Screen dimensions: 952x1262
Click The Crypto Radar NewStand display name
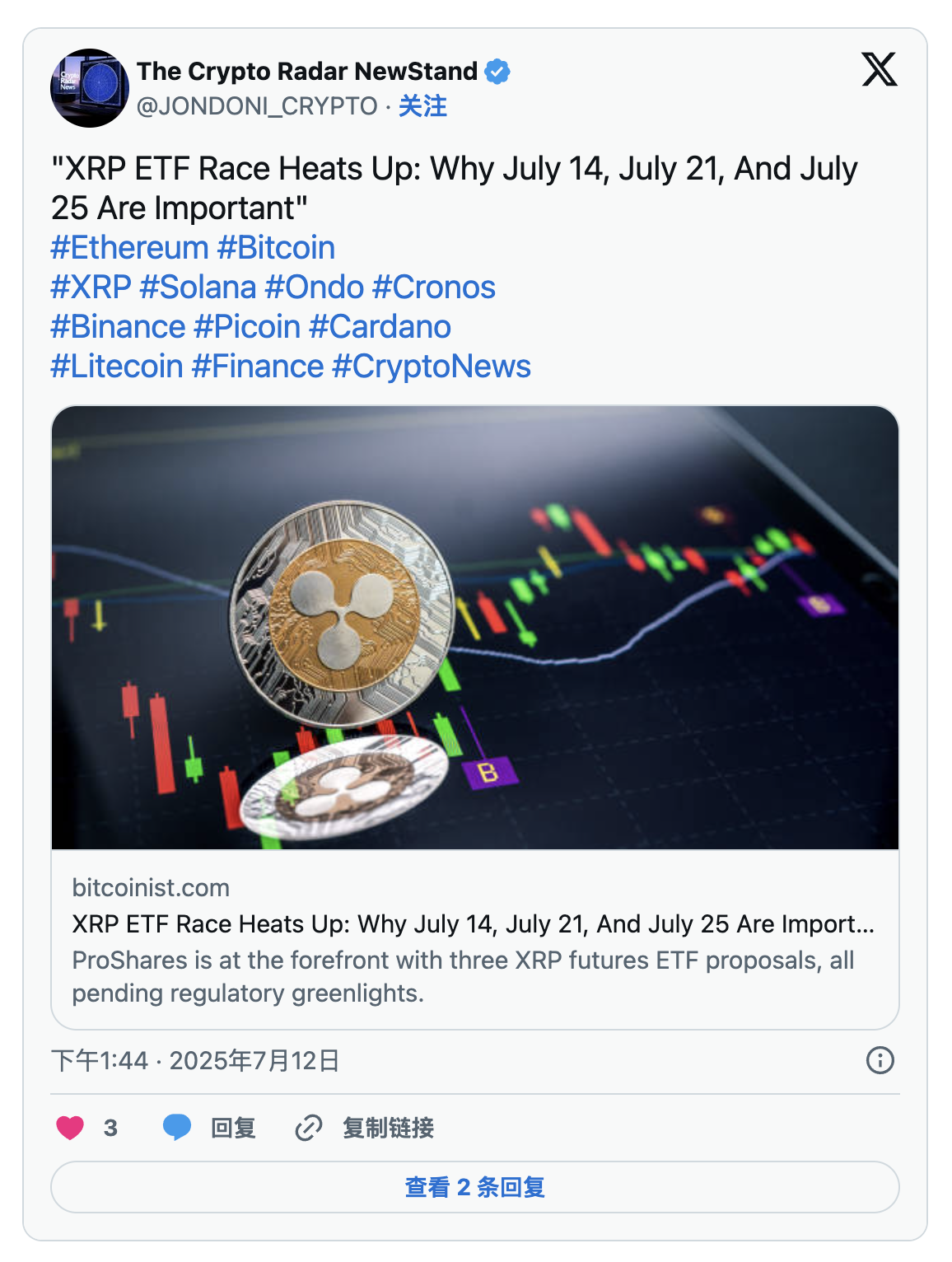click(306, 72)
